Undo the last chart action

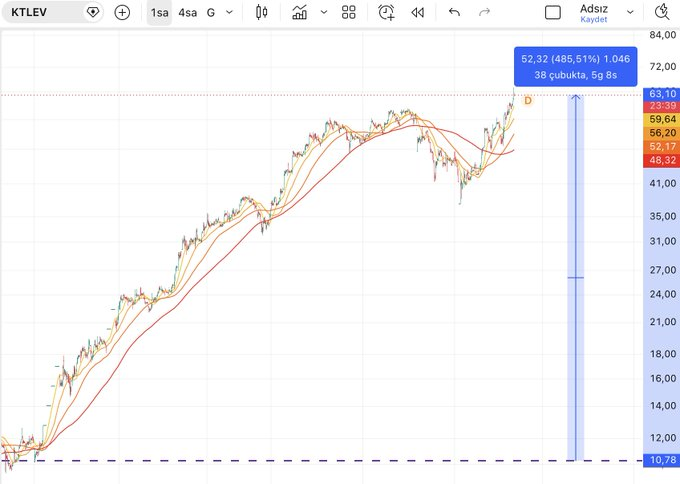pyautogui.click(x=454, y=12)
